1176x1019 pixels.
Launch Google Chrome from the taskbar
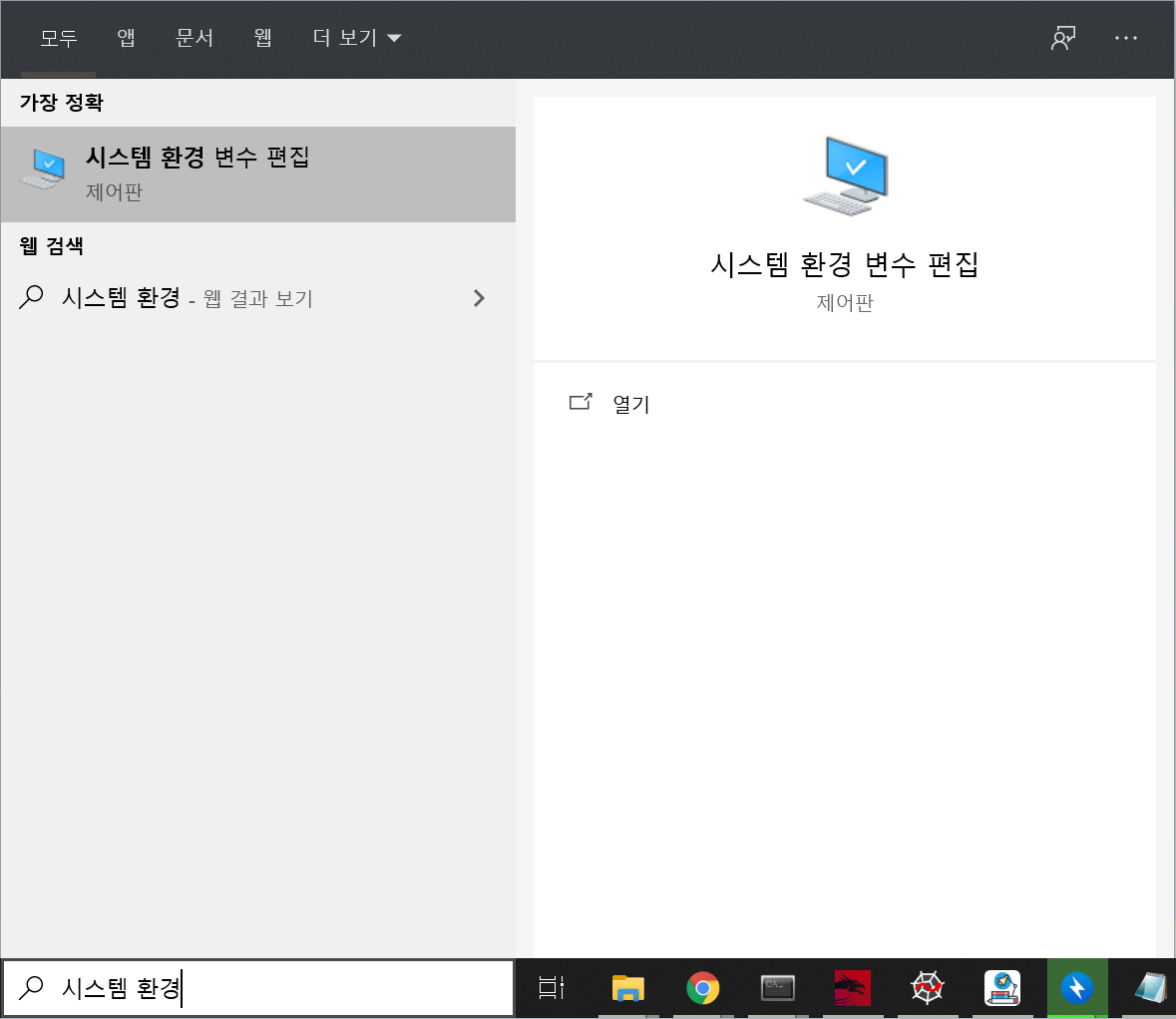[703, 988]
